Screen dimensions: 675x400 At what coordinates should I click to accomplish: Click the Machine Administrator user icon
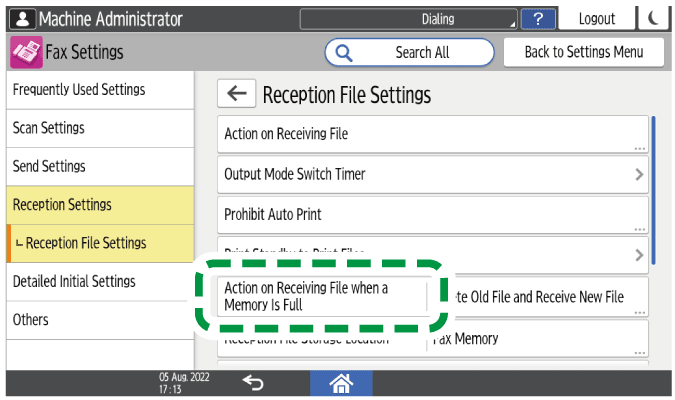22,19
